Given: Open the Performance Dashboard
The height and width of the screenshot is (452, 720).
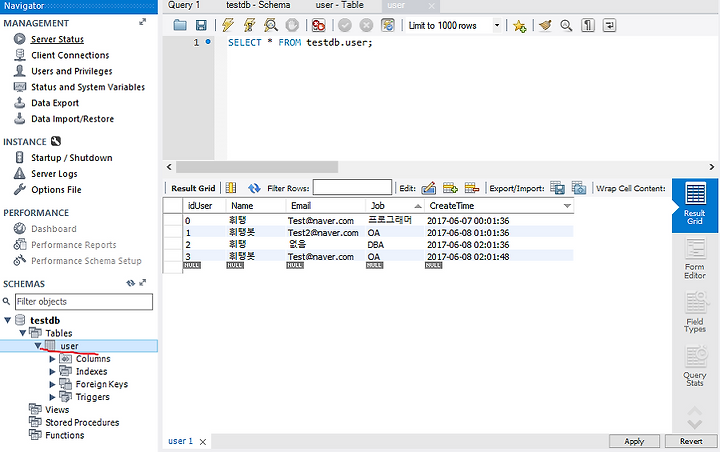Looking at the screenshot, I should [53, 229].
